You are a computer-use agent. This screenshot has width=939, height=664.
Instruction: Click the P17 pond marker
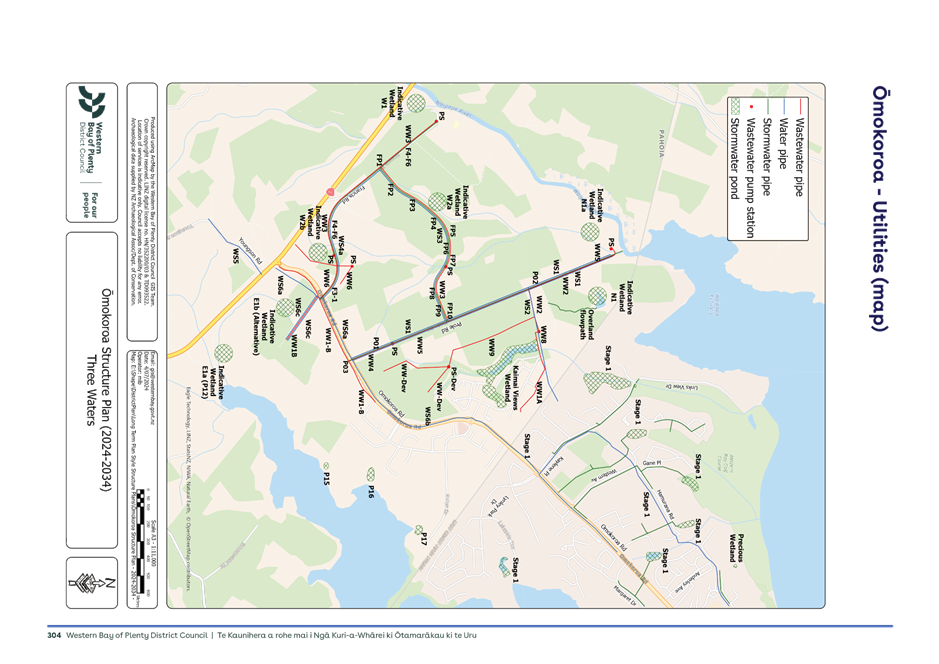coord(418,530)
